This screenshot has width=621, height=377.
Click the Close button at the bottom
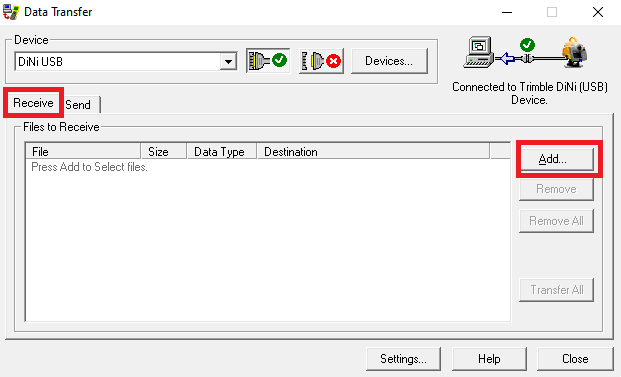point(575,359)
